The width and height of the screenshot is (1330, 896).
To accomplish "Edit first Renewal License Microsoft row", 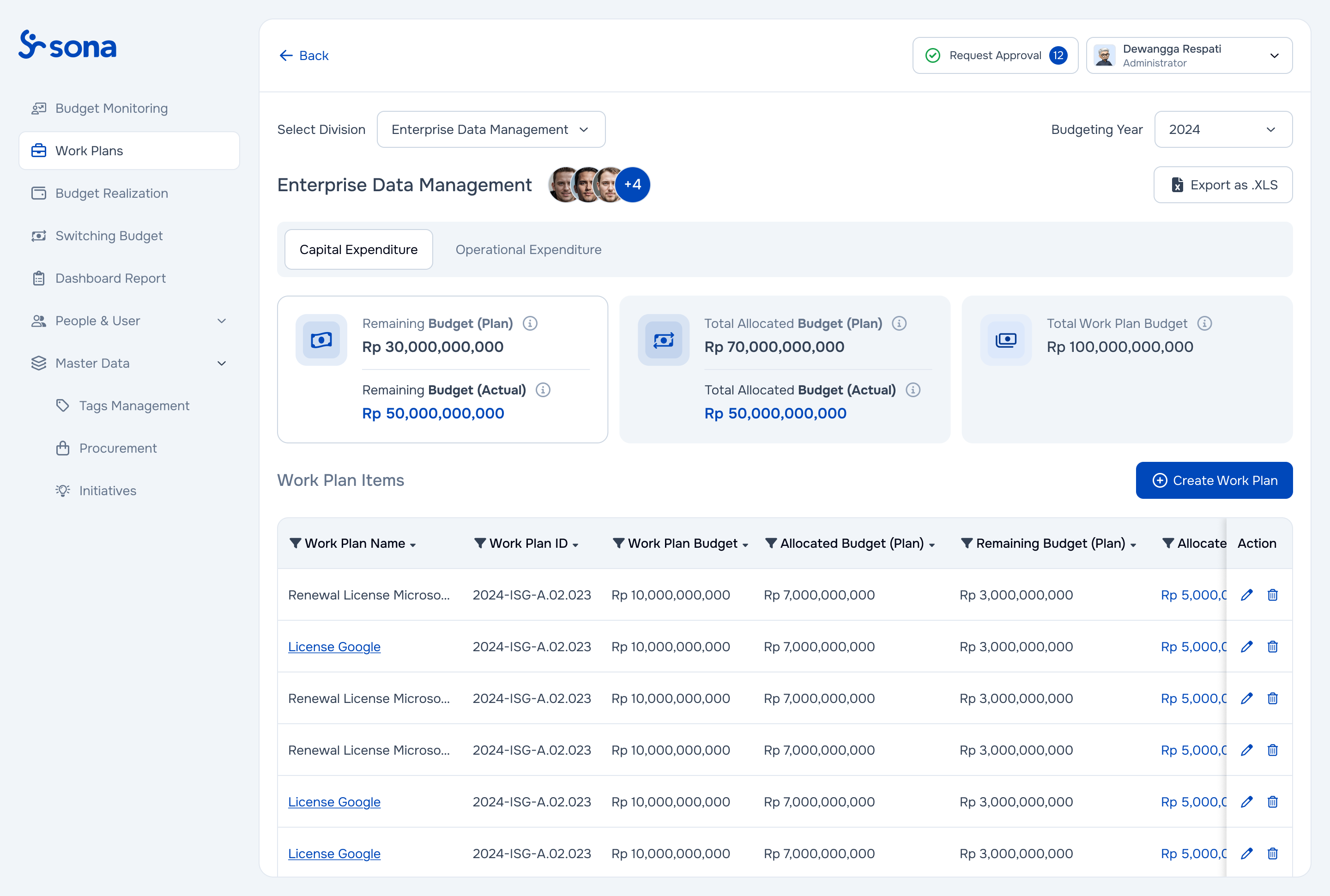I will coord(1246,595).
